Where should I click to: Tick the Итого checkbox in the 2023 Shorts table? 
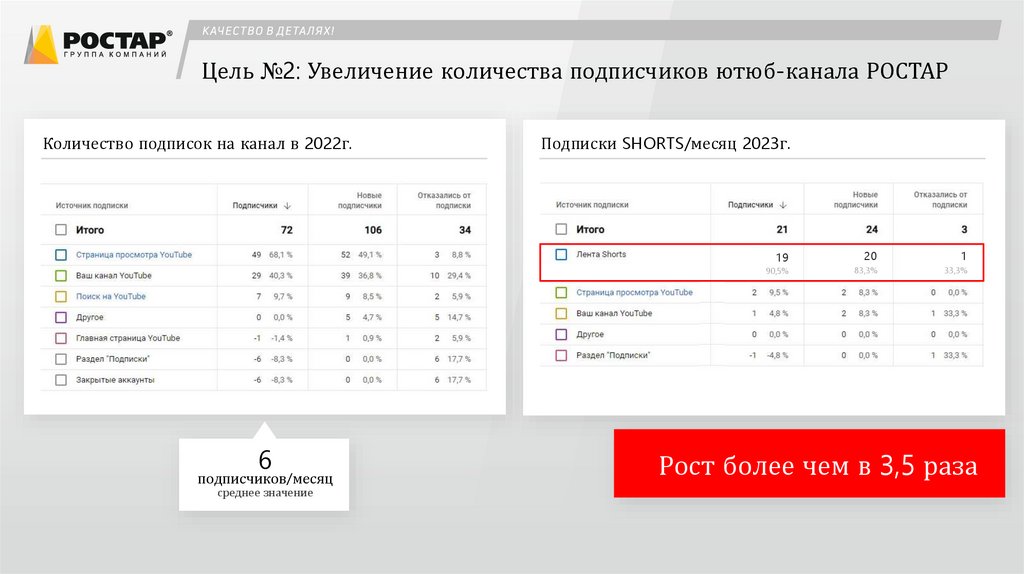point(561,229)
